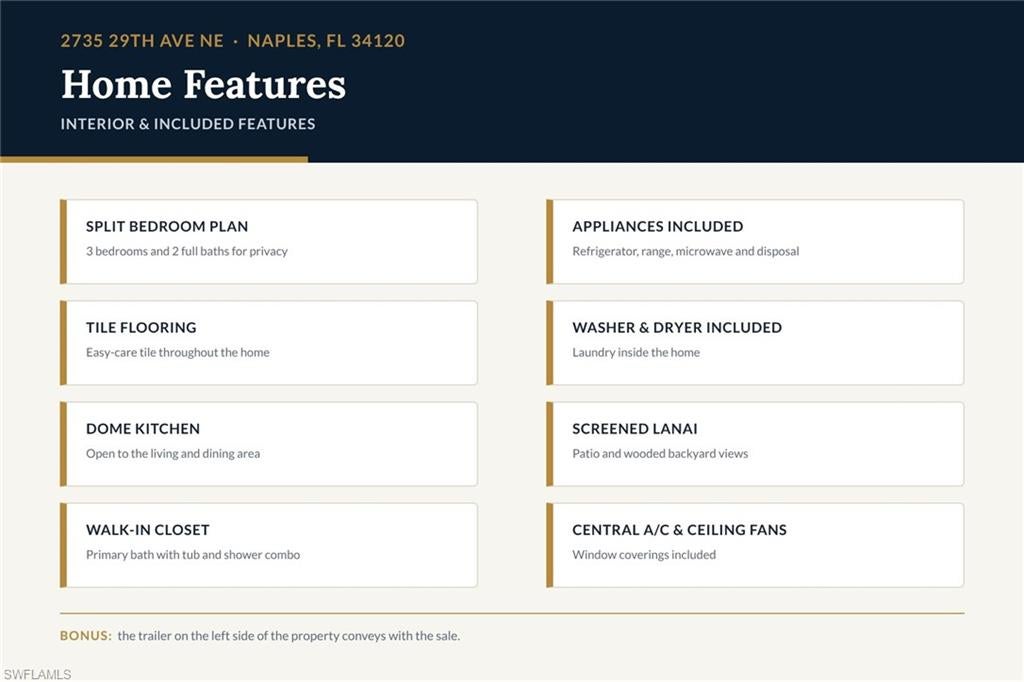Select the Tile Flooring feature card
1024x682 pixels.
point(268,343)
